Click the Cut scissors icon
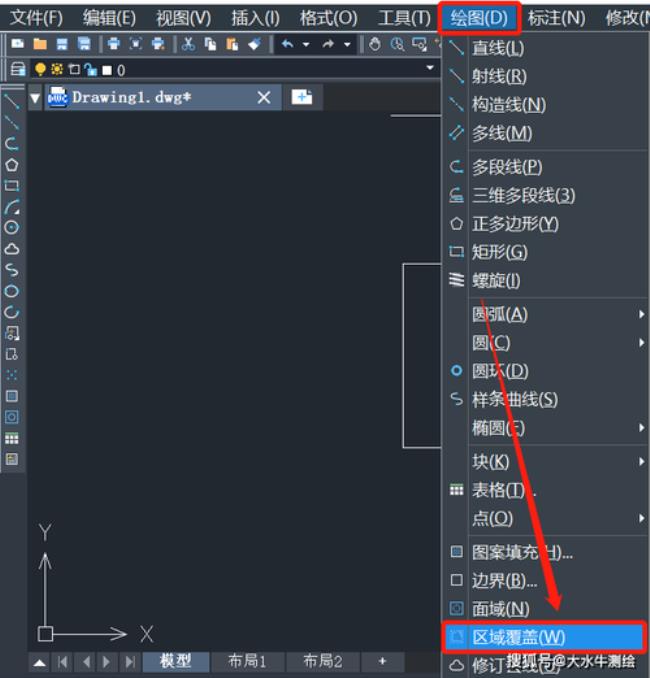The width and height of the screenshot is (650, 678). 188,44
